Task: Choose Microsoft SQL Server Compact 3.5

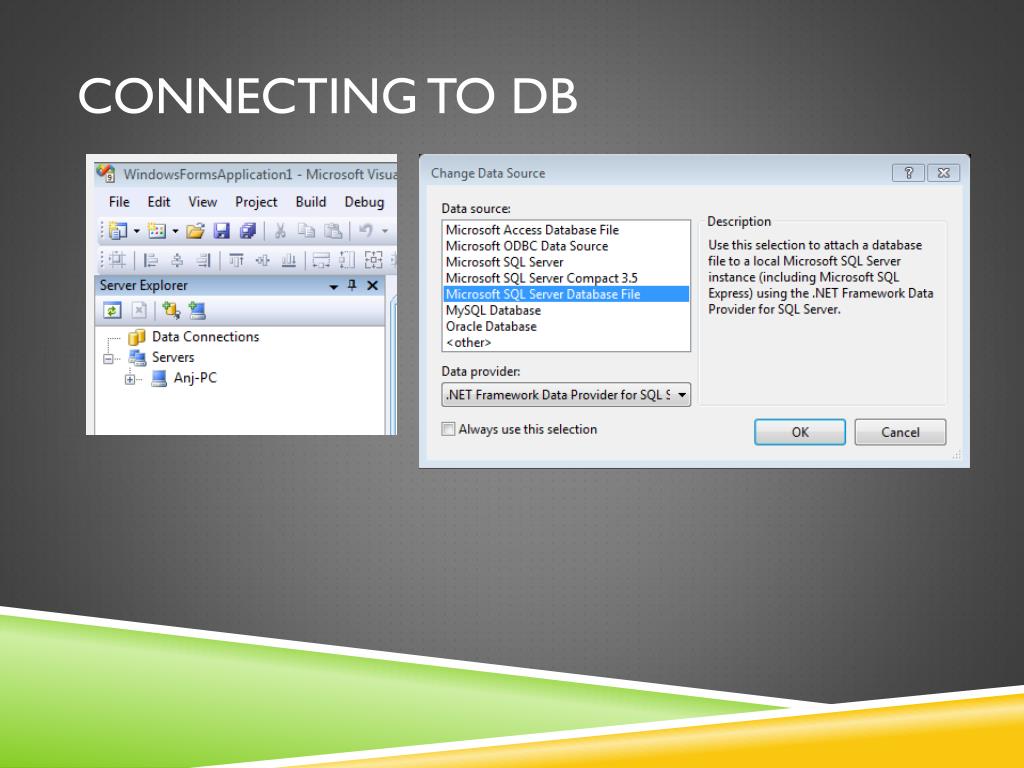Action: pyautogui.click(x=566, y=278)
